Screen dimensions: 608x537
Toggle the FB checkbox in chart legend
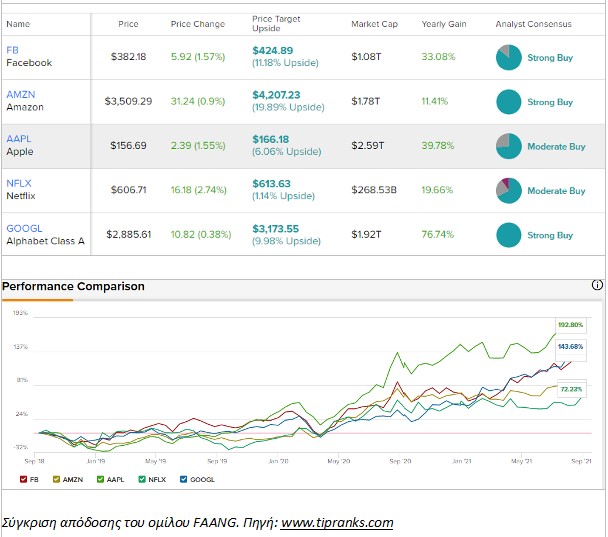(23, 479)
